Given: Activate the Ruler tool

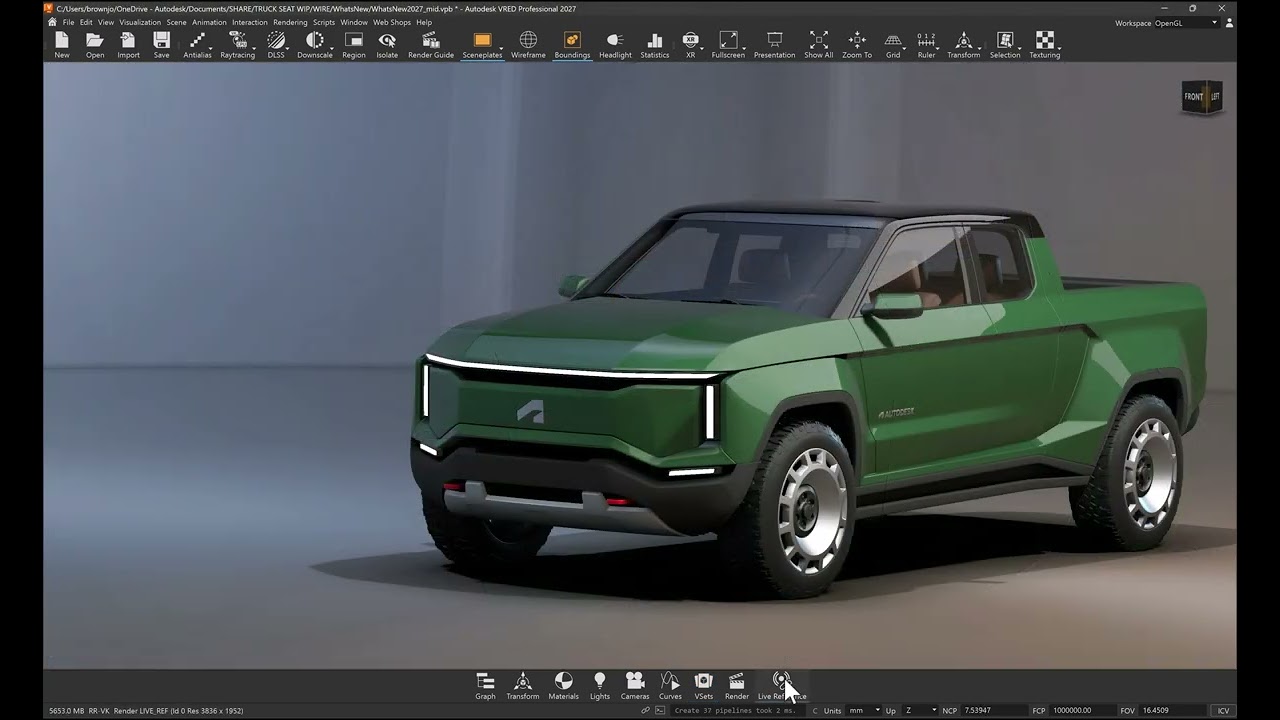Looking at the screenshot, I should [x=926, y=44].
